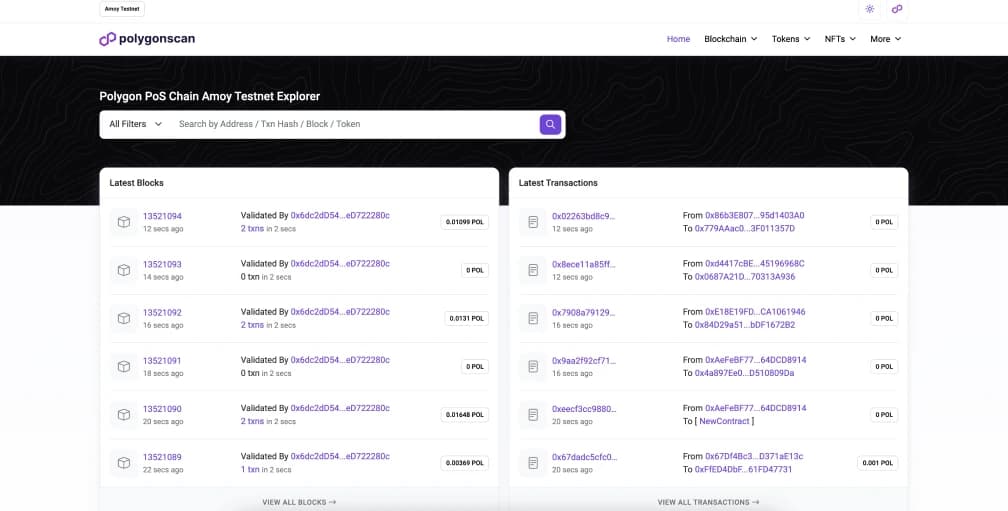Toggle the light/dark theme sun icon
This screenshot has height=511, width=1008.
click(869, 9)
